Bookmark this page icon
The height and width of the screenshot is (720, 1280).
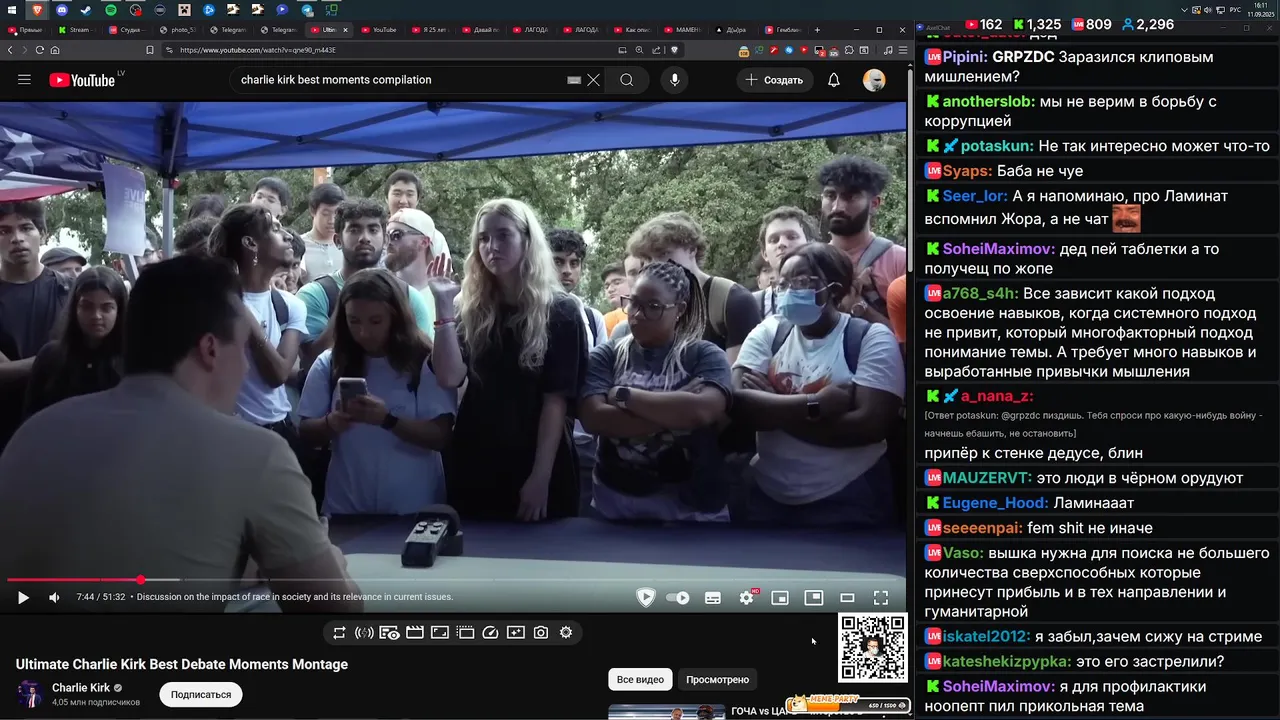coord(150,50)
